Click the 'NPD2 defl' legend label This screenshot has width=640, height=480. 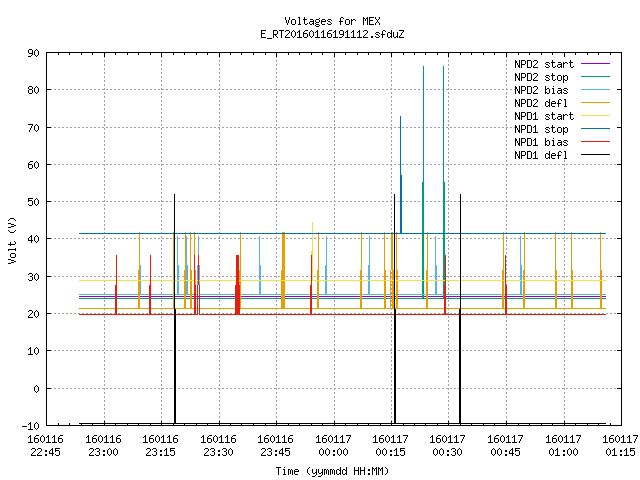coord(541,103)
